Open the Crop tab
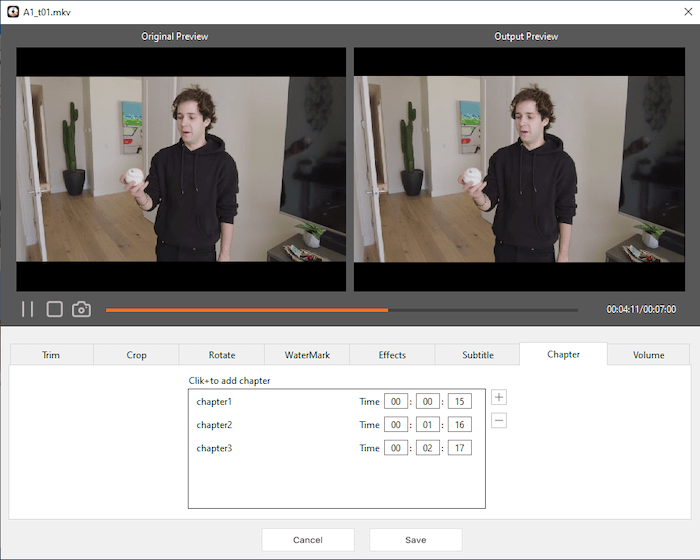Screen dimensions: 700x560 [136, 355]
